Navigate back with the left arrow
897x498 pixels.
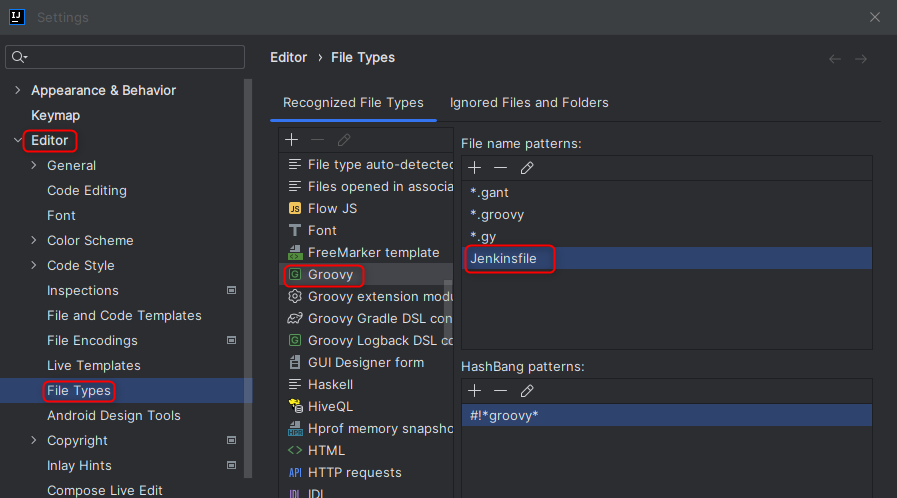[835, 59]
